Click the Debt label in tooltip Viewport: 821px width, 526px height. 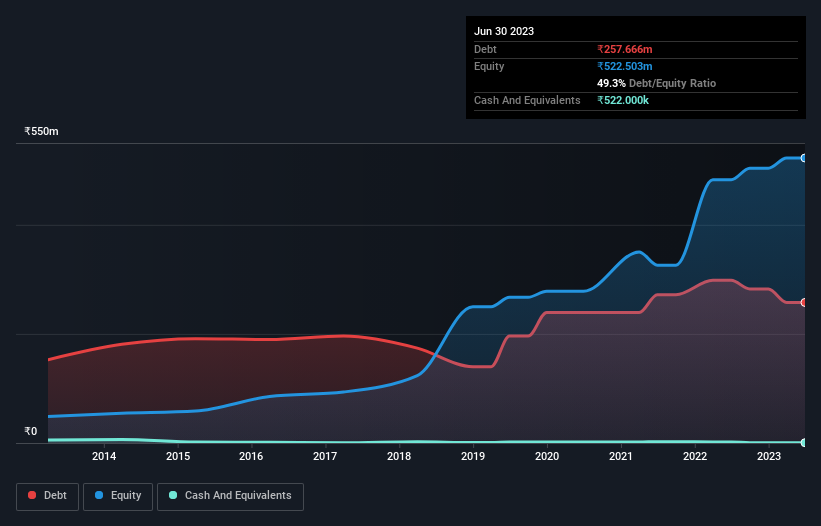485,49
